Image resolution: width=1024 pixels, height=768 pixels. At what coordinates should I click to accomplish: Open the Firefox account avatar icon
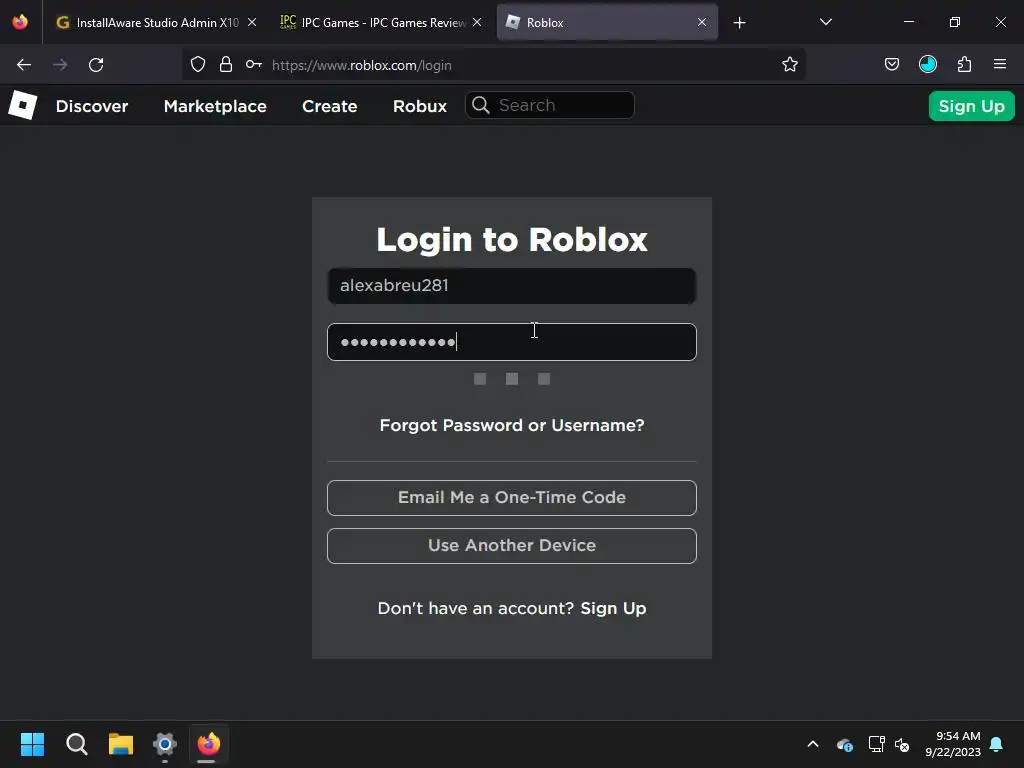tap(927, 64)
